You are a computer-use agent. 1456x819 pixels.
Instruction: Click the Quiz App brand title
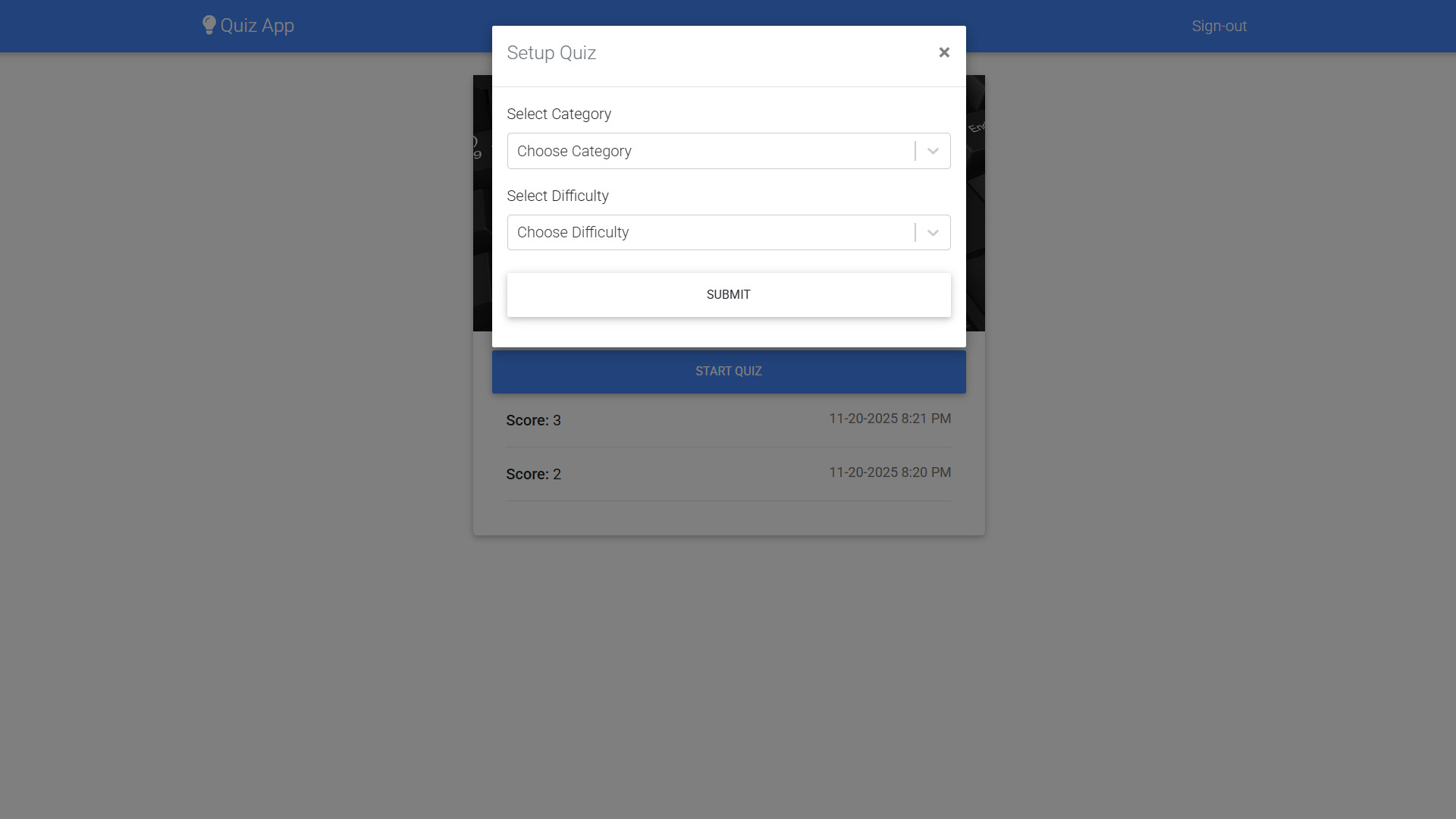pos(257,26)
